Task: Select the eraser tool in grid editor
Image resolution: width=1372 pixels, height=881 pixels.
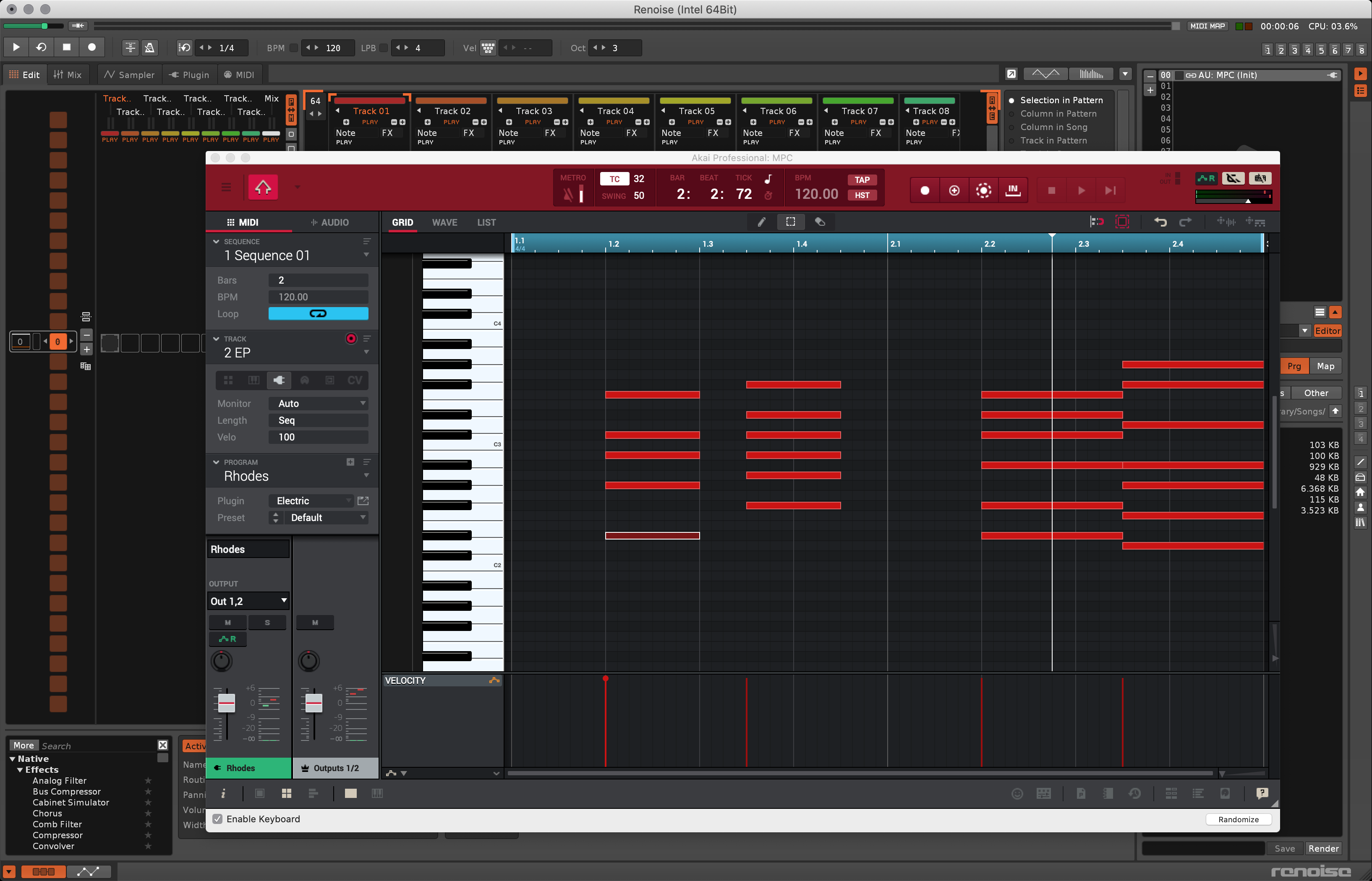Action: [820, 222]
